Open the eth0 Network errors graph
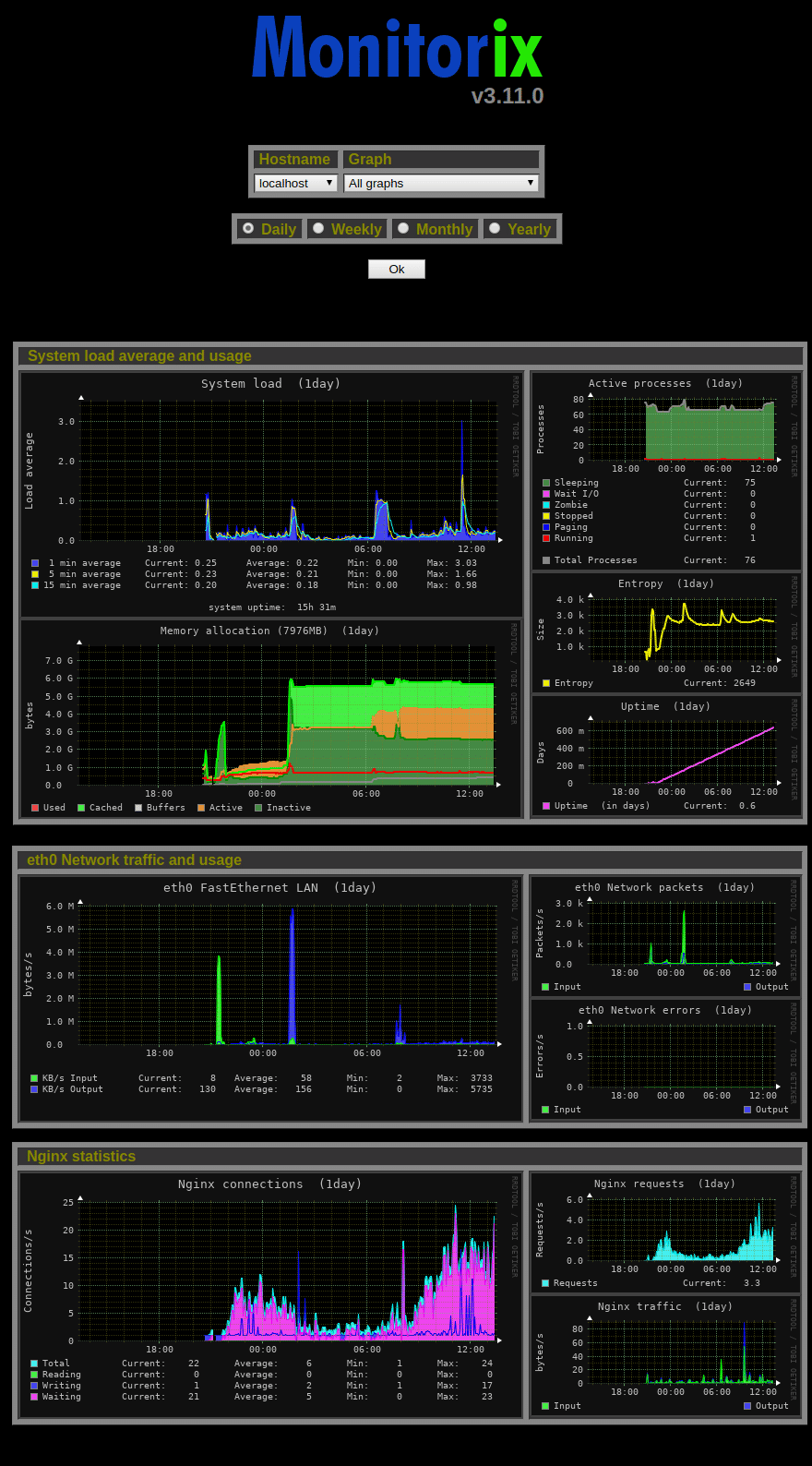This screenshot has height=1466, width=812. 666,1060
